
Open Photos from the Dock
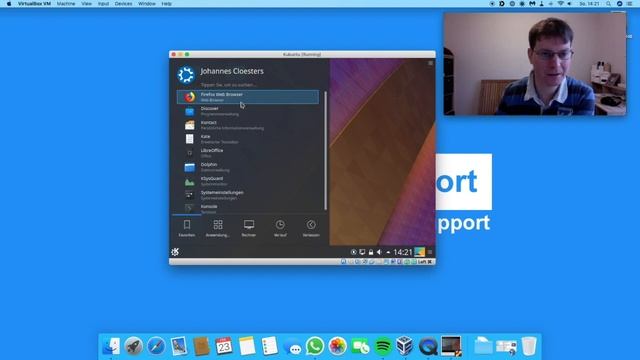(x=337, y=347)
